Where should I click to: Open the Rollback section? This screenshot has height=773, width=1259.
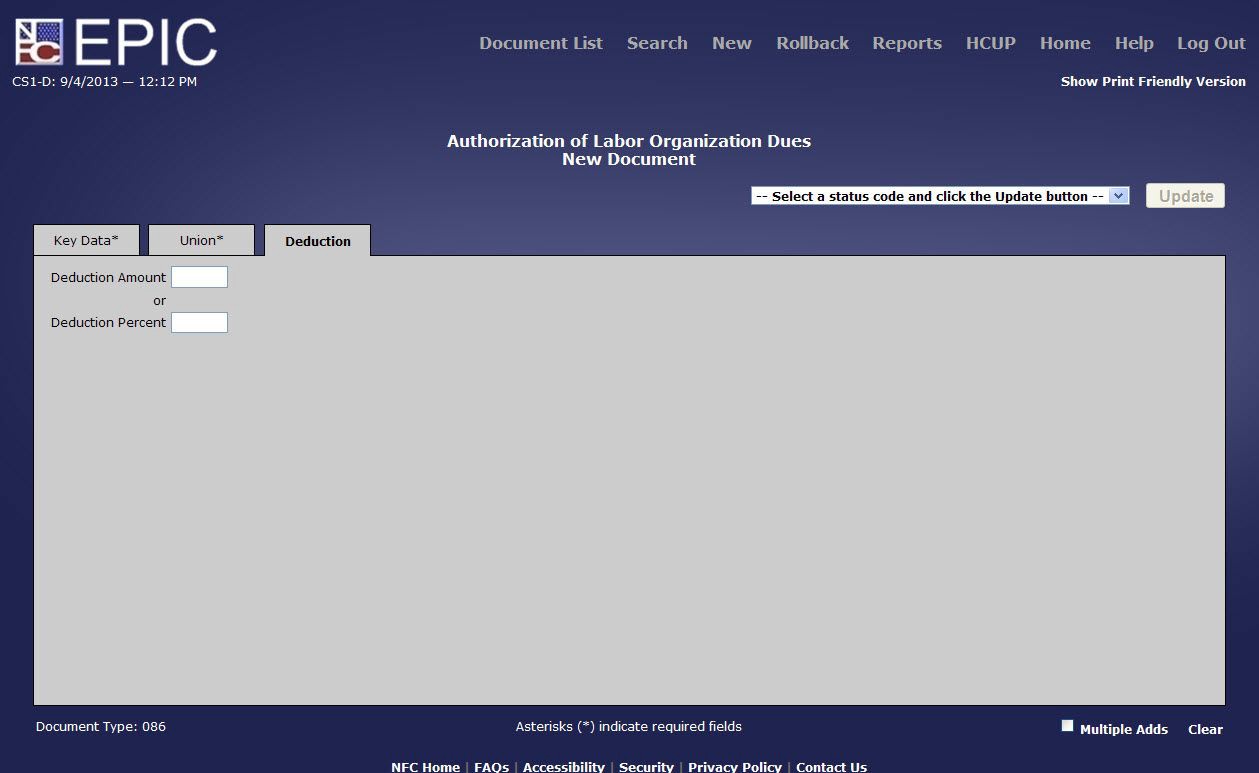point(812,43)
